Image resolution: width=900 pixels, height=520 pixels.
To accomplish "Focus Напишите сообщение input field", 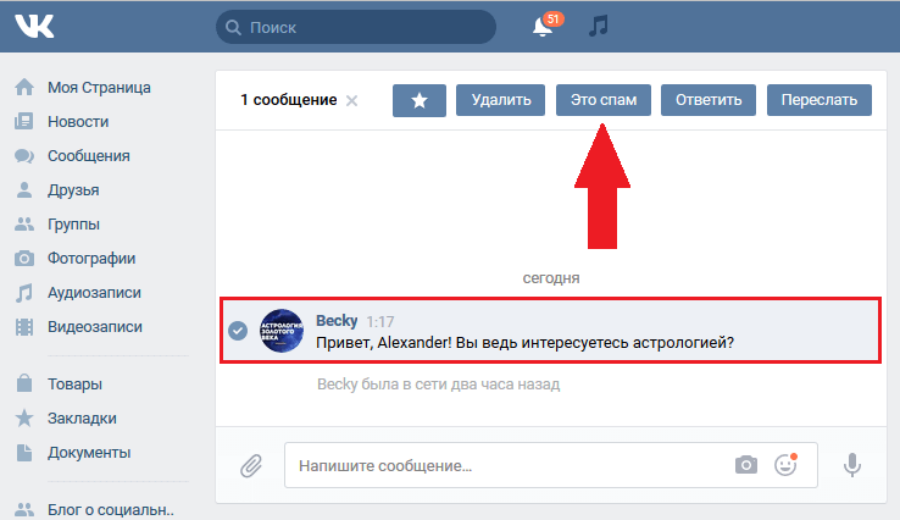I will [550, 465].
